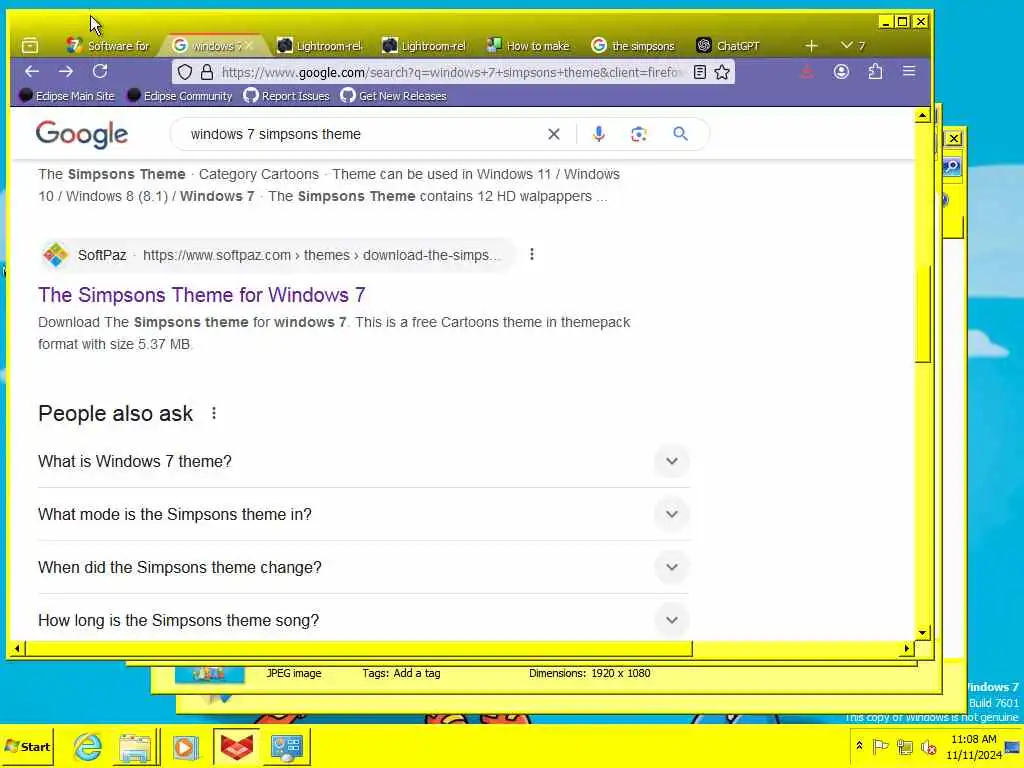Open Windows Explorer from taskbar

point(135,746)
